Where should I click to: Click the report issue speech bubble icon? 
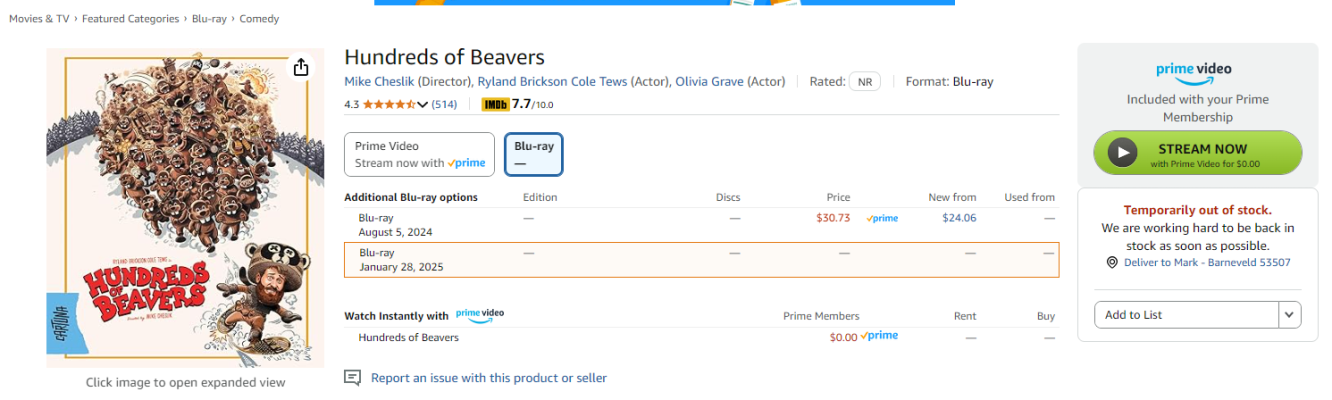click(352, 377)
